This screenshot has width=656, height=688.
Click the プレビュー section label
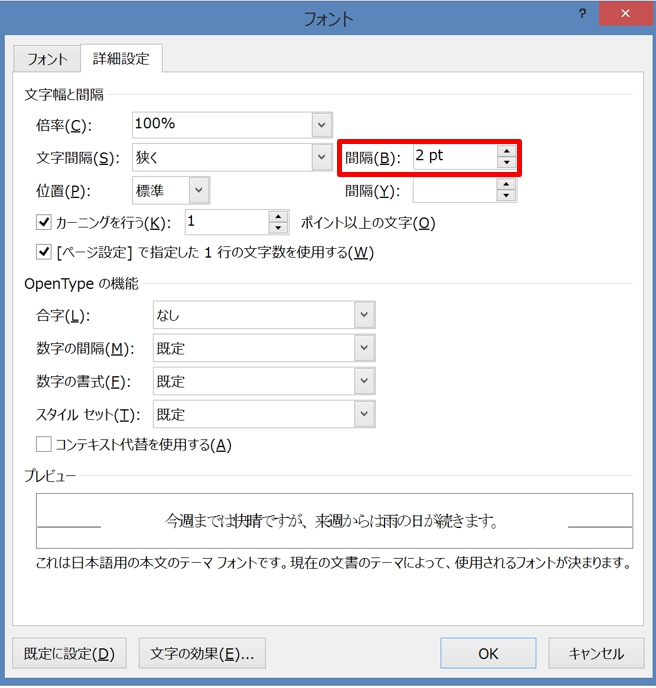point(50,476)
